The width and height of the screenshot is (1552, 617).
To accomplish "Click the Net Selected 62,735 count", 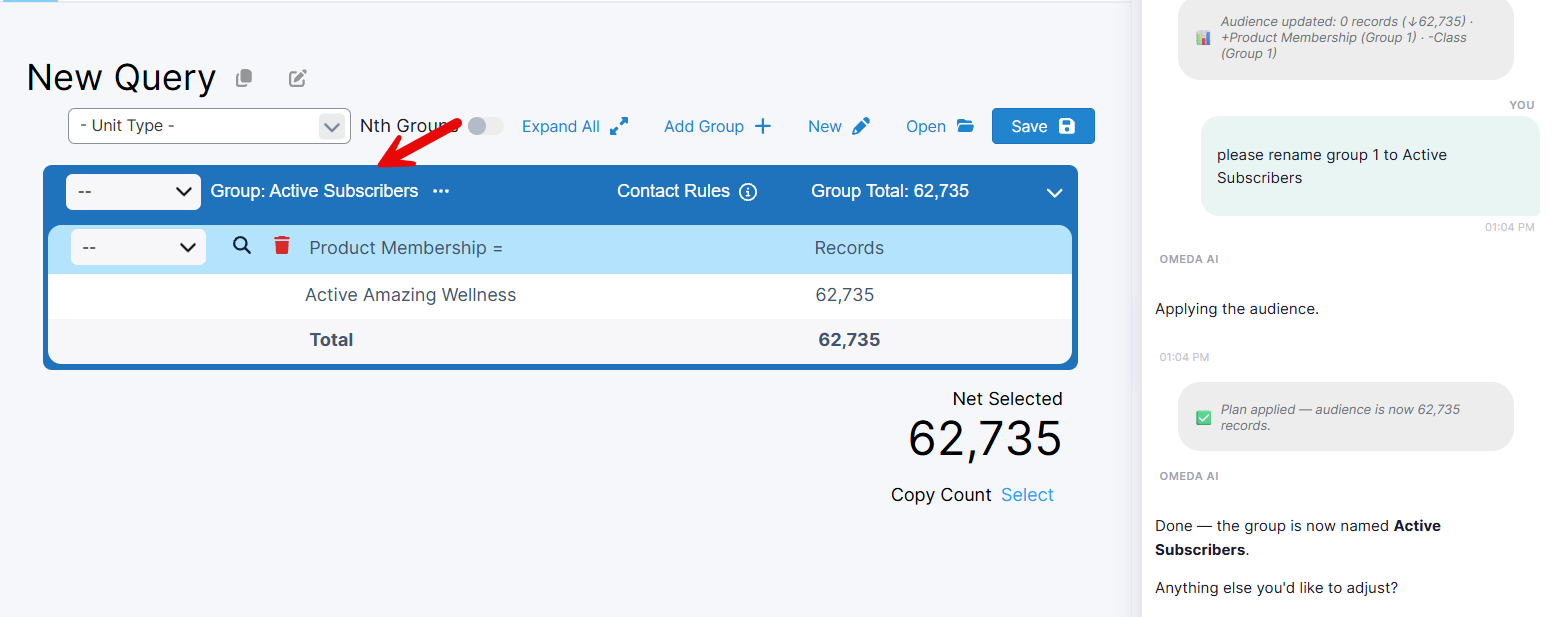I will pyautogui.click(x=985, y=438).
